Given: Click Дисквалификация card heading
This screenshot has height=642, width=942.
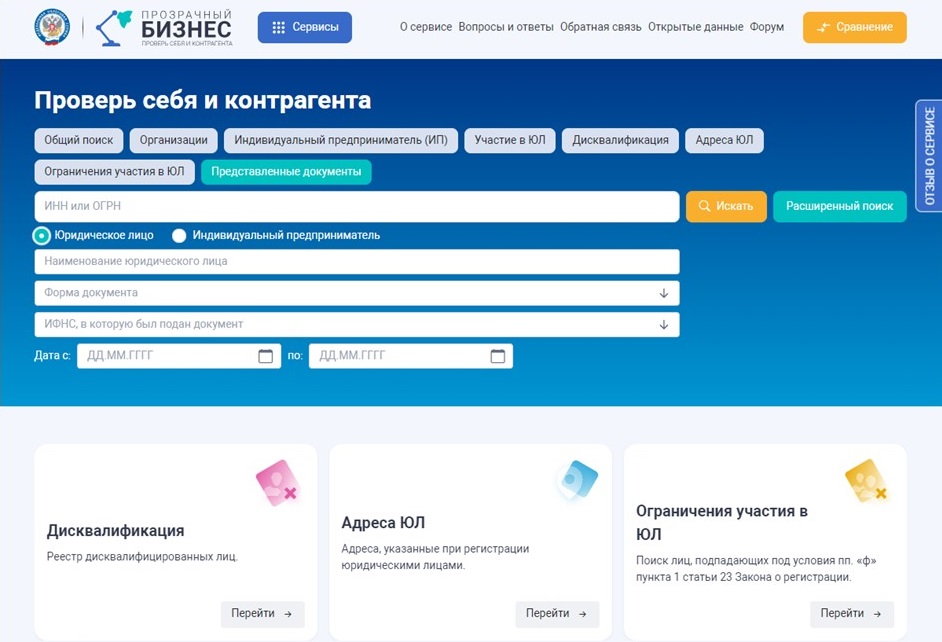Looking at the screenshot, I should [x=115, y=531].
